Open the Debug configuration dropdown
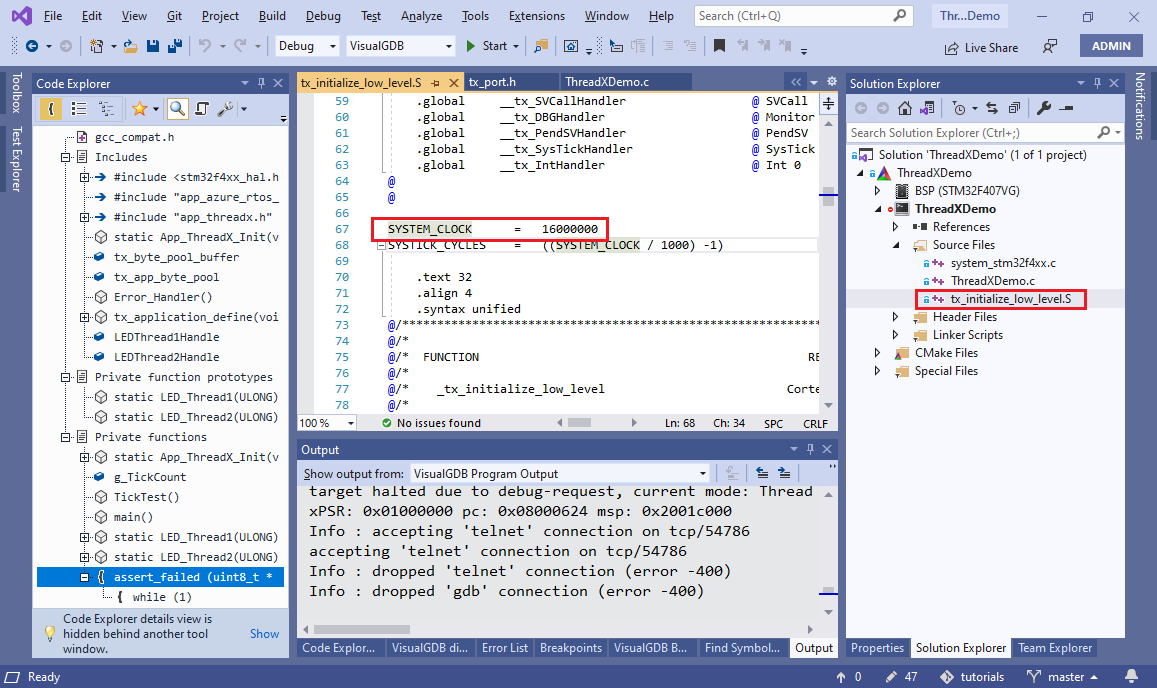This screenshot has height=688, width=1157. [x=307, y=46]
